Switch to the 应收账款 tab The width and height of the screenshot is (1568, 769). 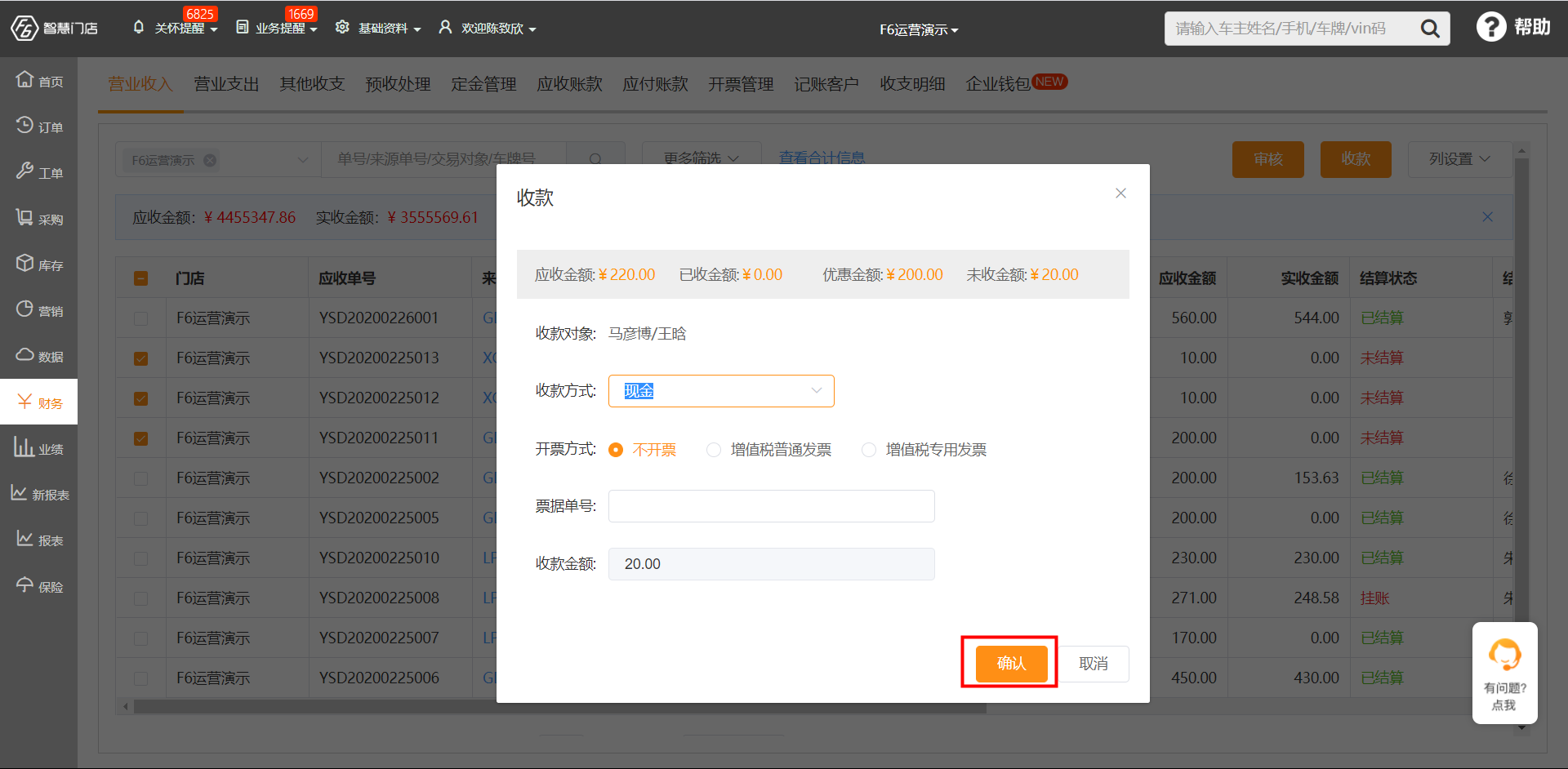point(569,84)
